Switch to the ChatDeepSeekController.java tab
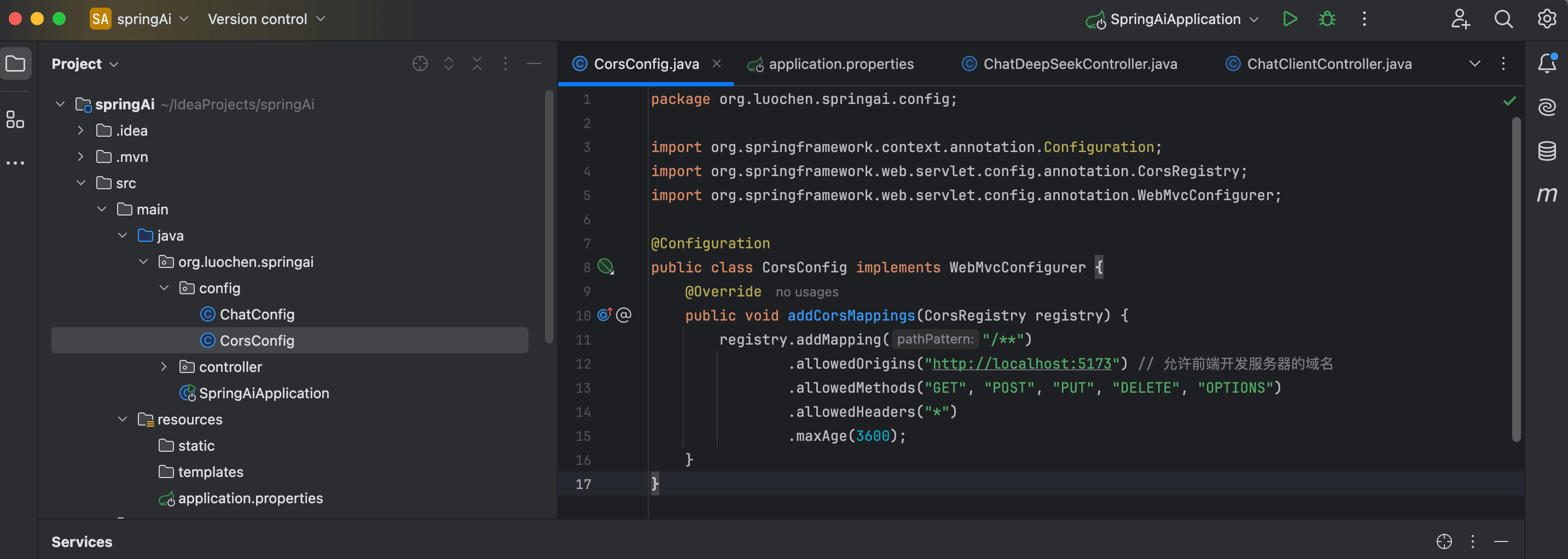Viewport: 1568px width, 559px height. (x=1079, y=64)
